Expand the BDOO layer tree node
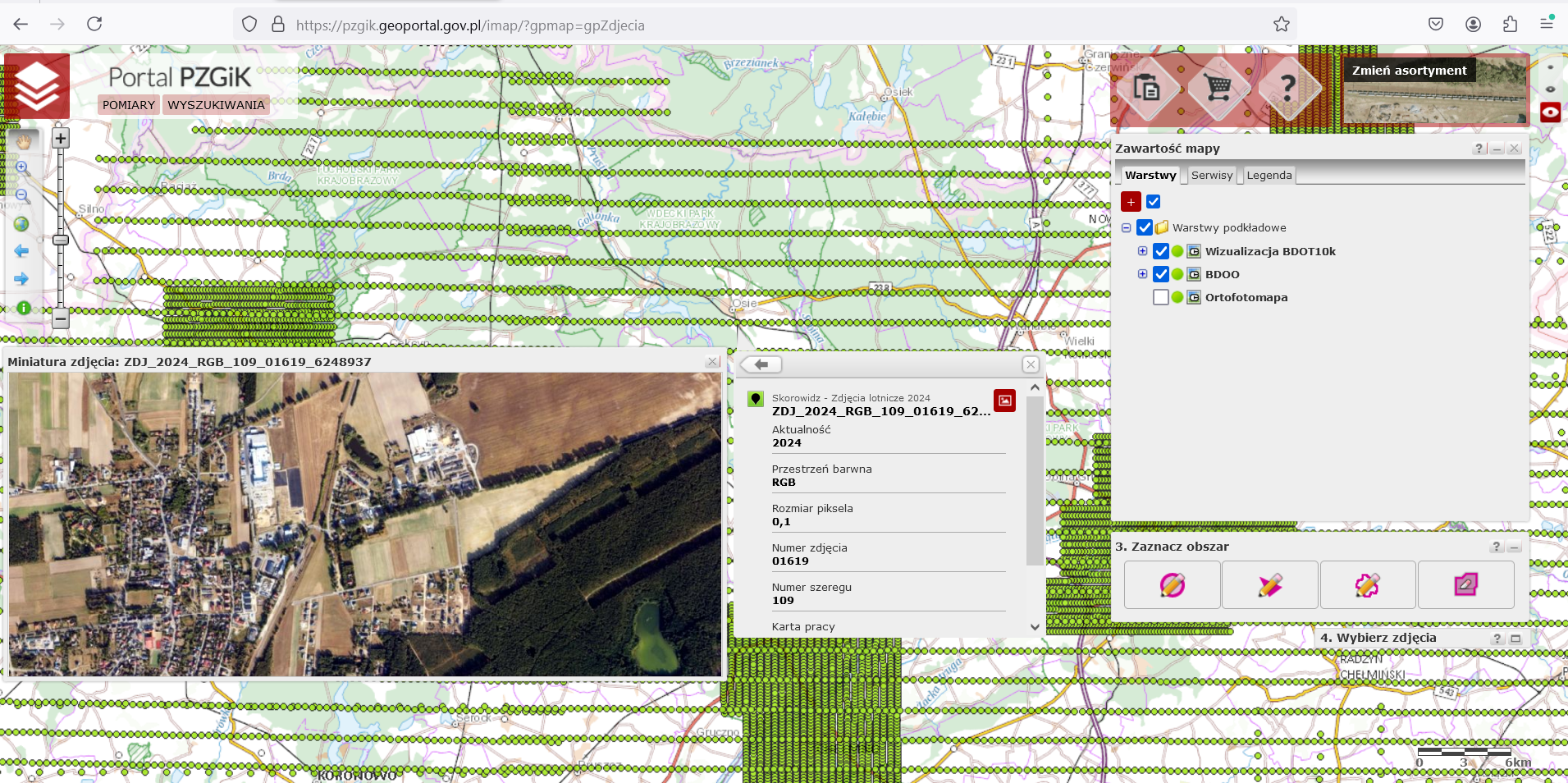The image size is (1568, 783). pyautogui.click(x=1142, y=274)
